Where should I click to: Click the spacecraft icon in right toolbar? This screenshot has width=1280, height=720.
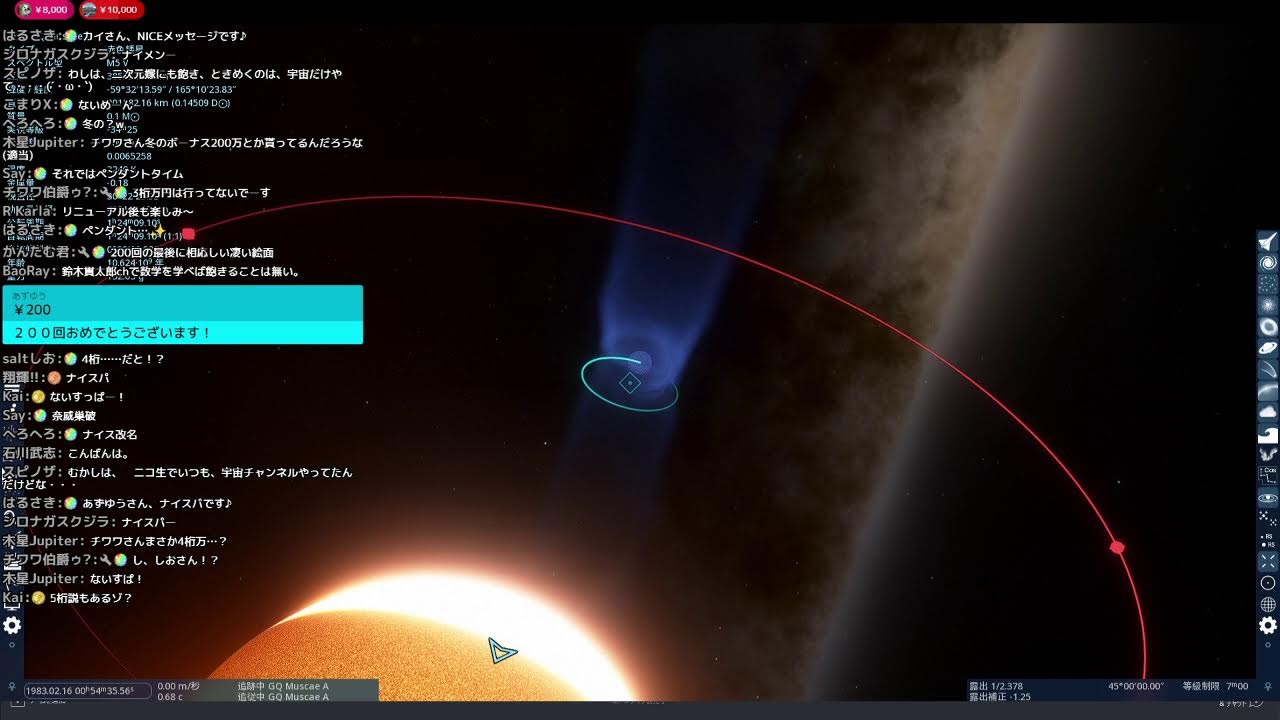point(1267,242)
